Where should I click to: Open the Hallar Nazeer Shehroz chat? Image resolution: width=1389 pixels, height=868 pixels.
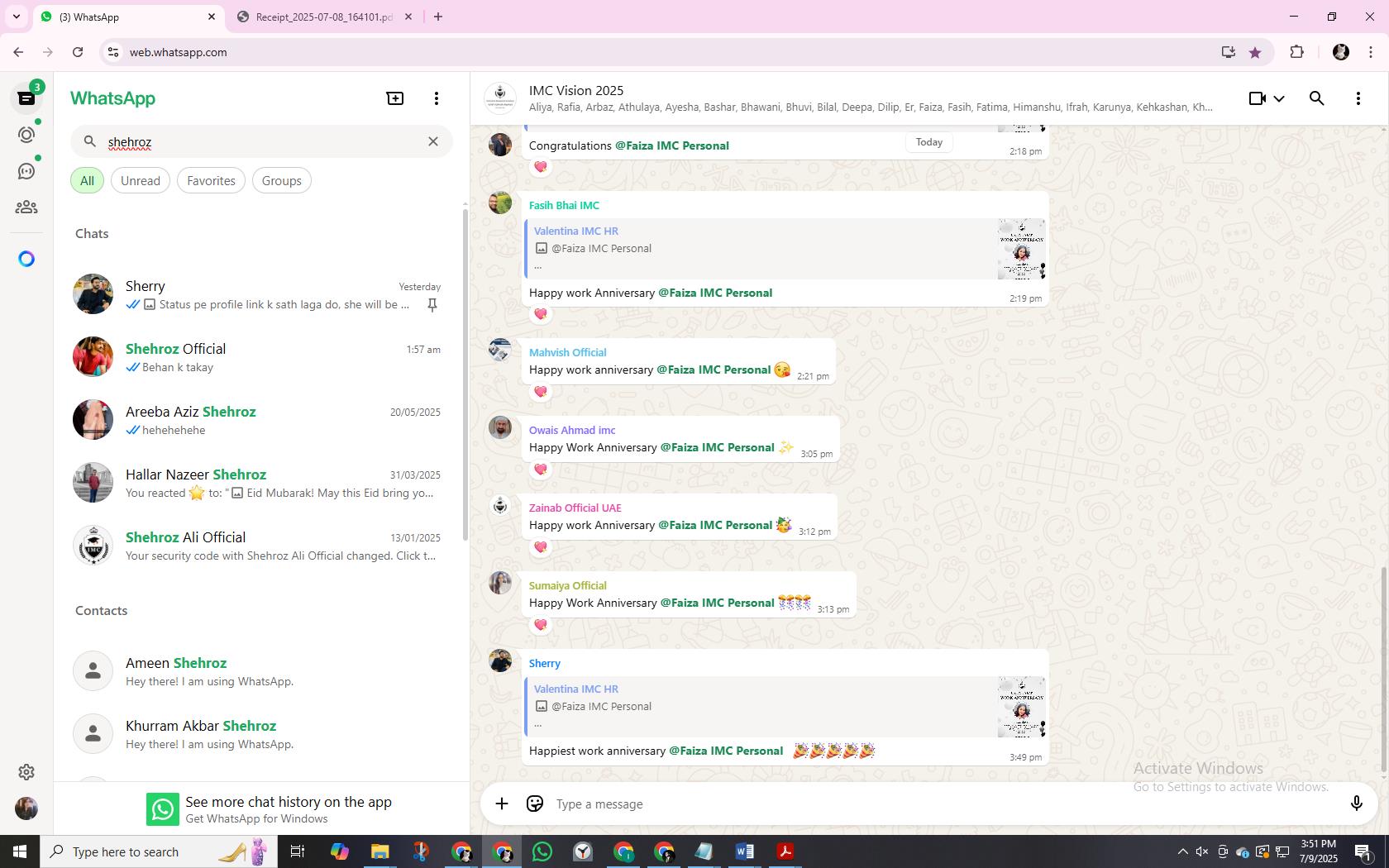(258, 483)
